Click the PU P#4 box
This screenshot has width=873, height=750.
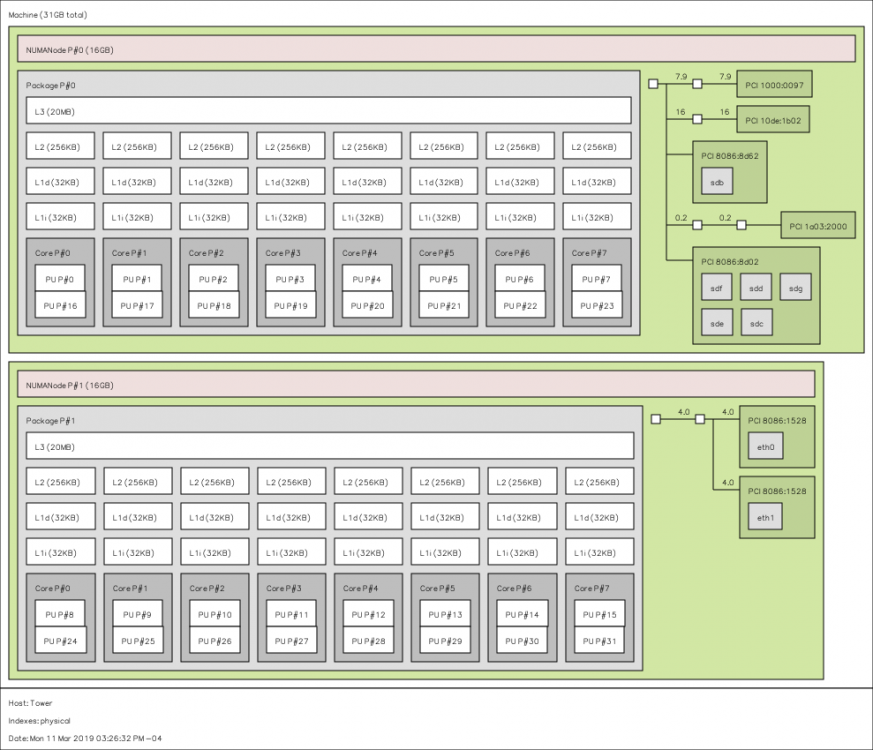coord(367,278)
